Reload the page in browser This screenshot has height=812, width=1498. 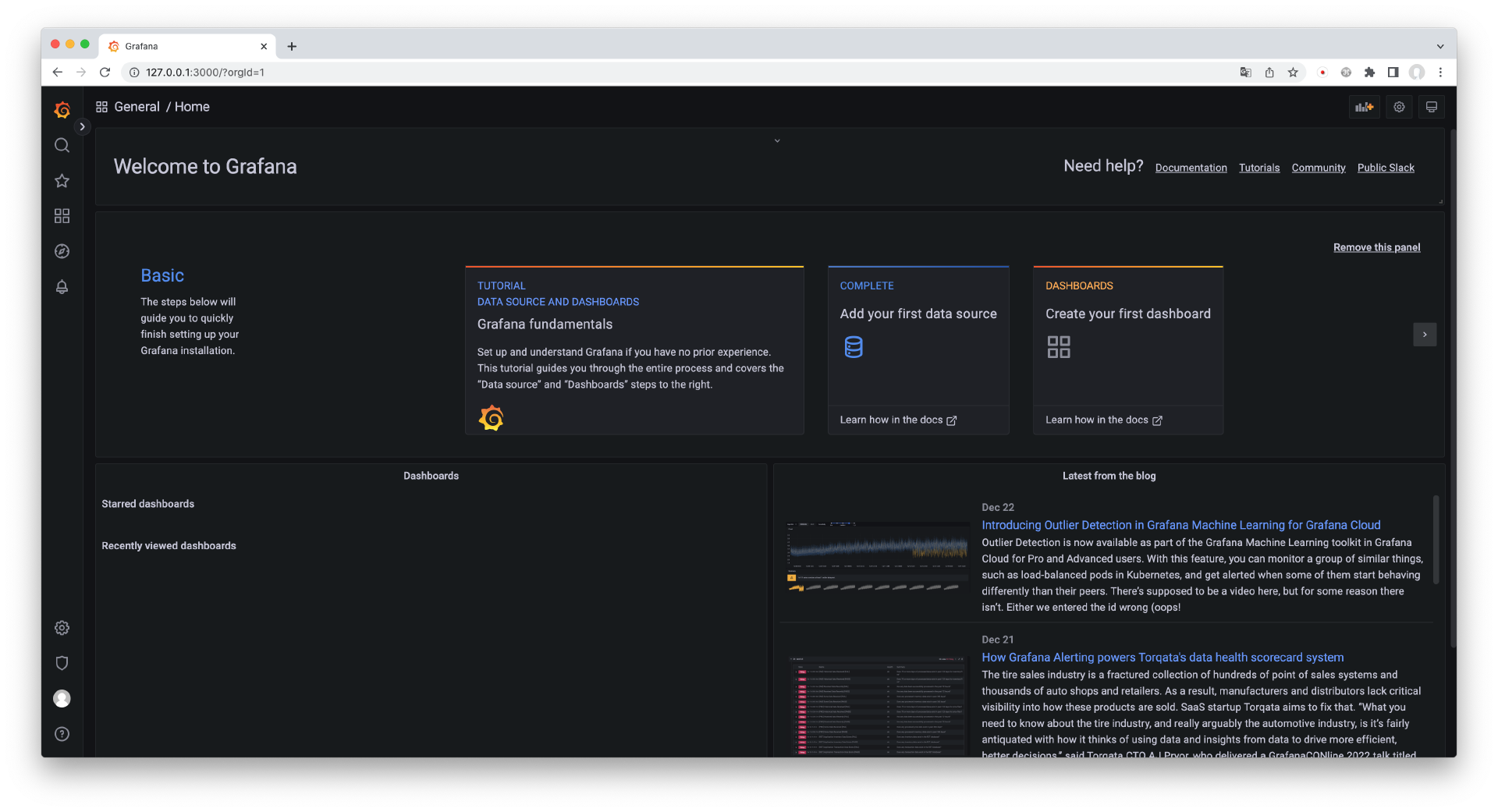(x=105, y=73)
